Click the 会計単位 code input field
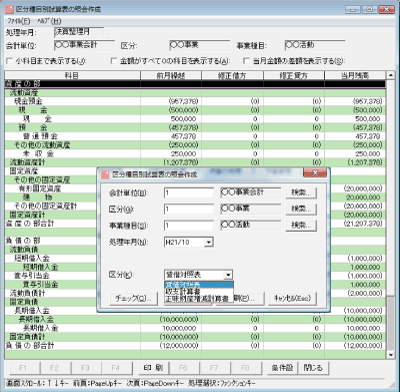The height and width of the screenshot is (392, 400). pos(189,193)
